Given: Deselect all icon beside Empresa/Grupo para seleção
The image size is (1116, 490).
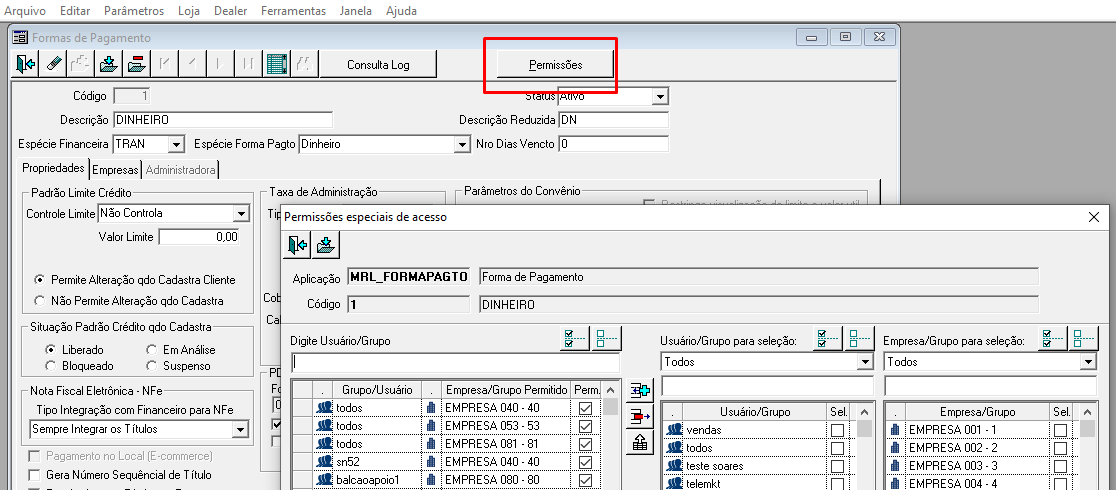Looking at the screenshot, I should pos(1084,338).
